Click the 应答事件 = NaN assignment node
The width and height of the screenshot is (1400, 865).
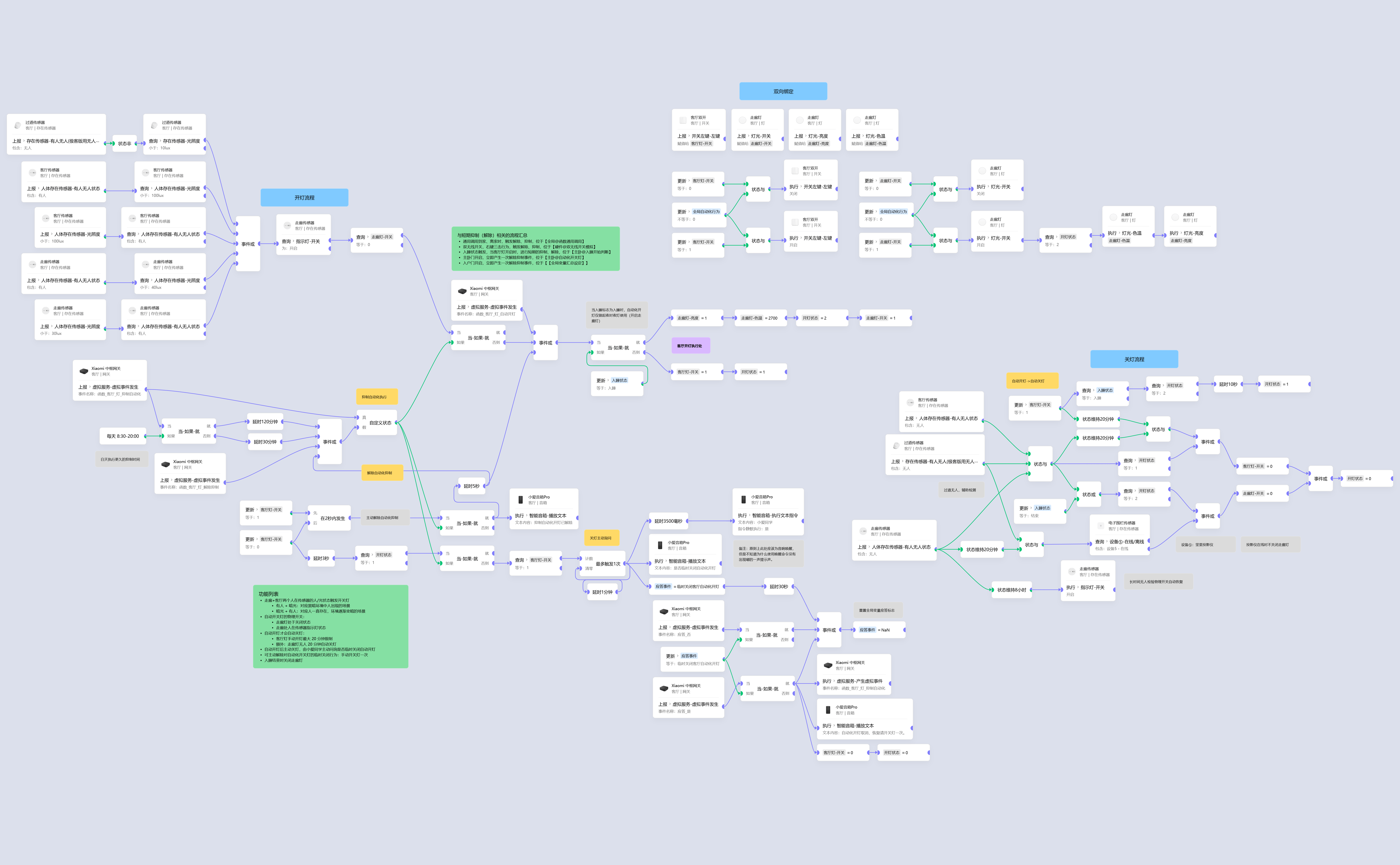pyautogui.click(x=879, y=630)
